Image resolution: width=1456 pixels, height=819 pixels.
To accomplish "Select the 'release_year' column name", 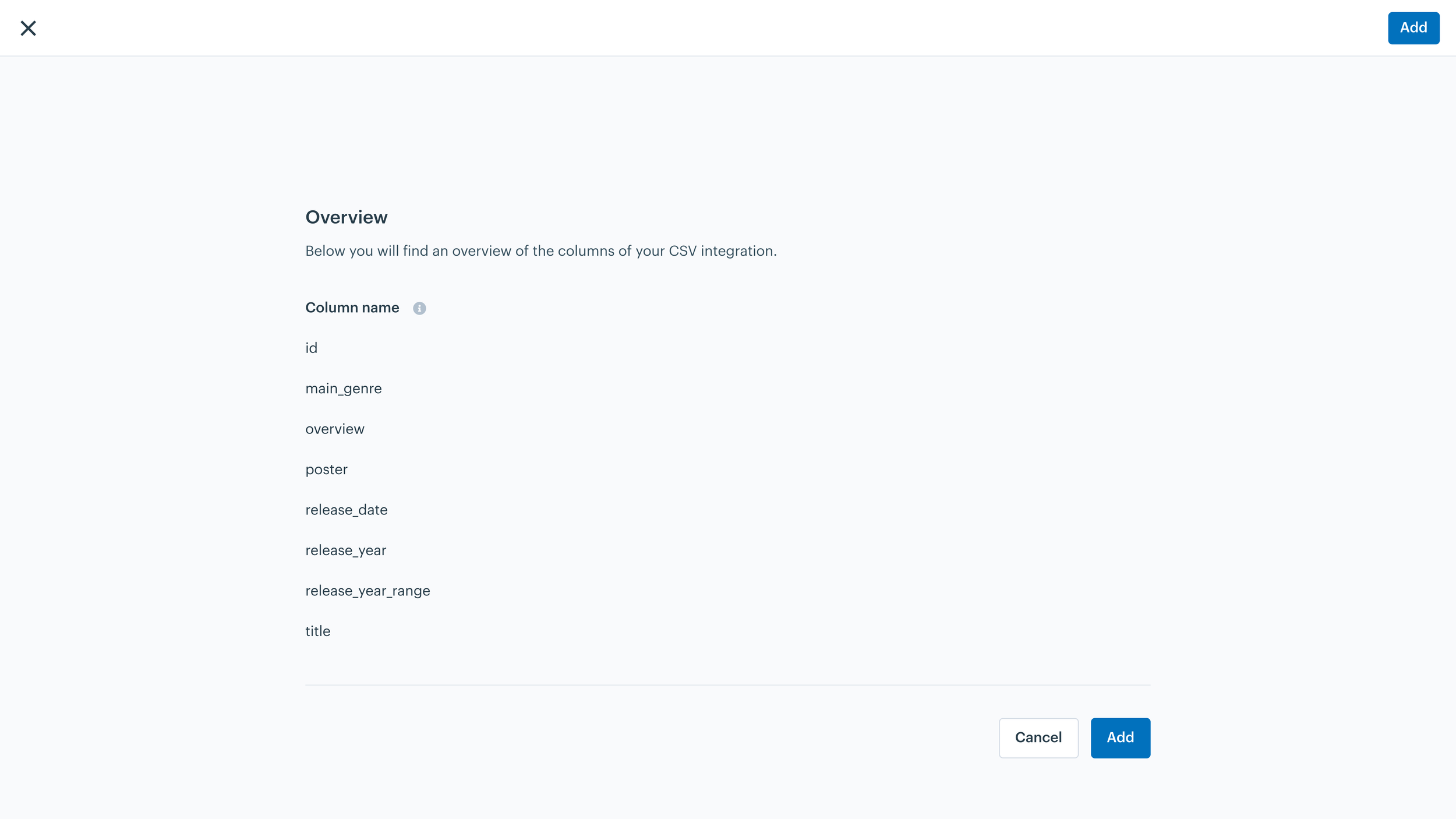I will tap(346, 550).
